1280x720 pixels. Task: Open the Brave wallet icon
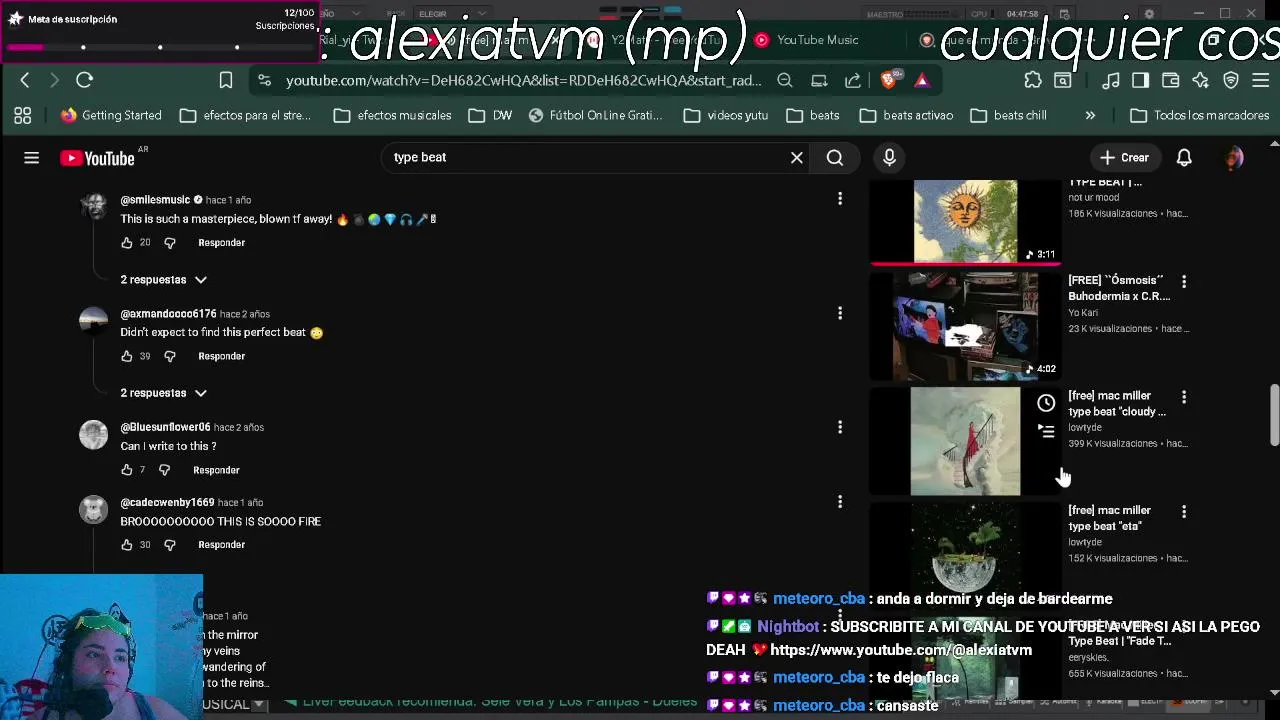pos(1171,80)
